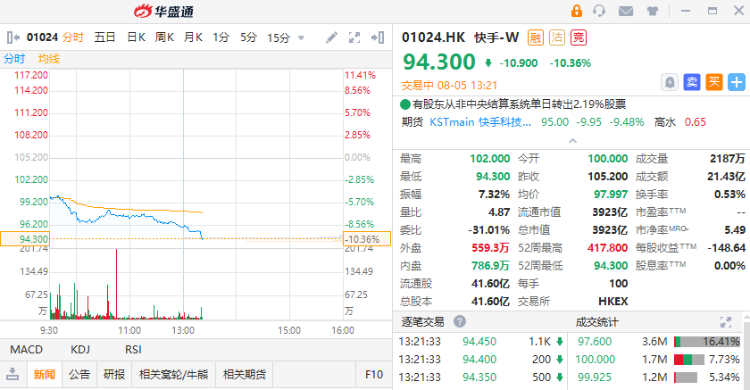750x390 pixels.
Task: Click the 97.600 volume distribution bar
Action: coord(707,342)
